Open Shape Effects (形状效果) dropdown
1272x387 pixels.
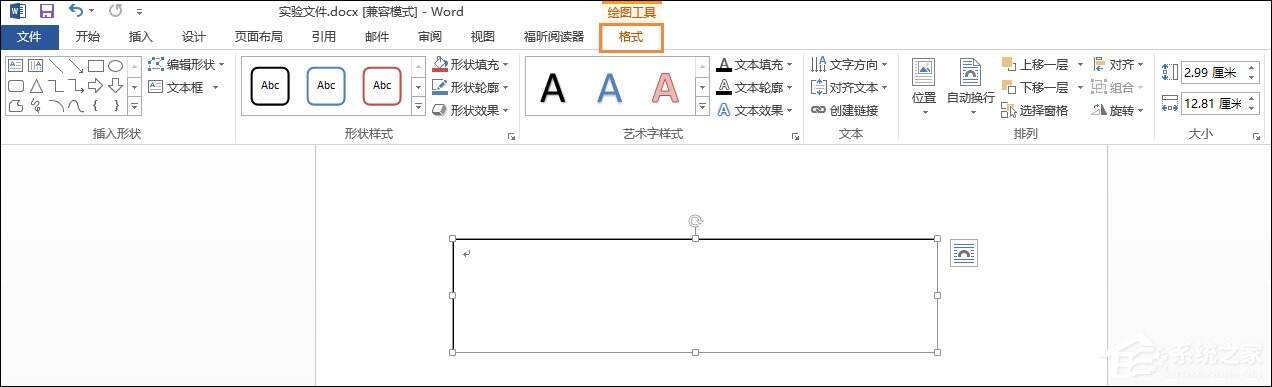[x=471, y=110]
